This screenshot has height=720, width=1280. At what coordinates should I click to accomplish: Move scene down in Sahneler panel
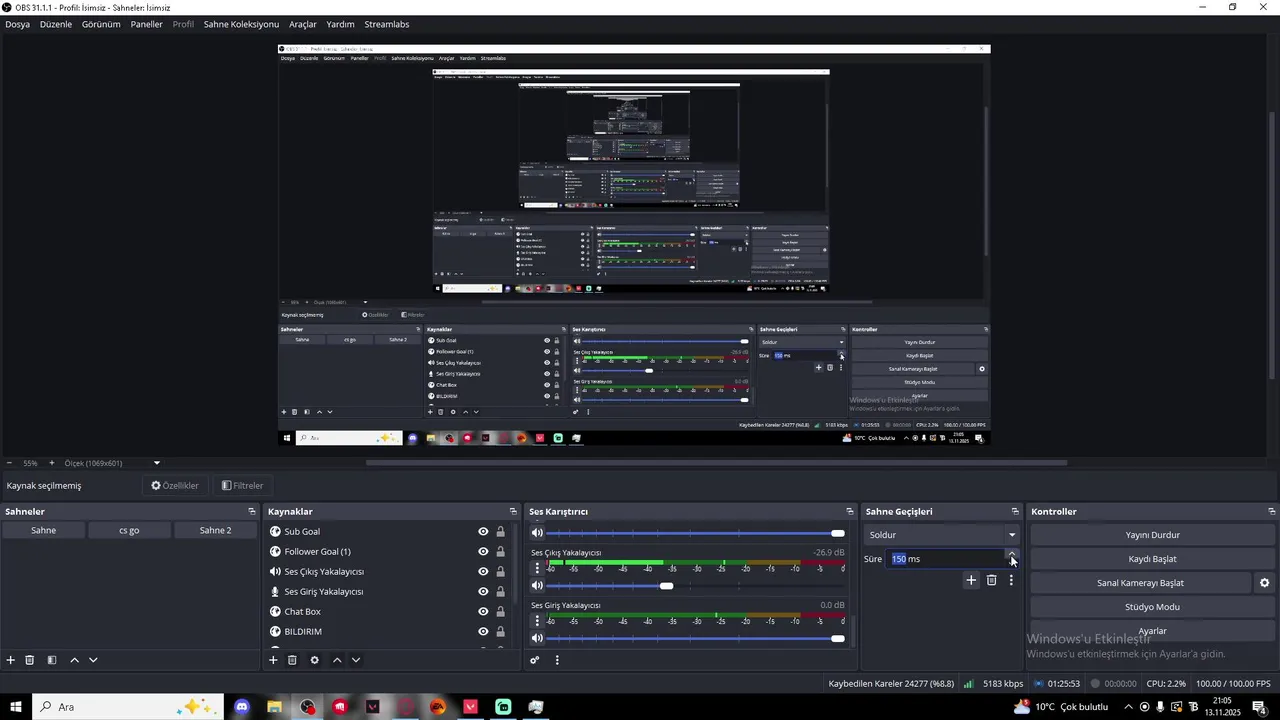(93, 660)
